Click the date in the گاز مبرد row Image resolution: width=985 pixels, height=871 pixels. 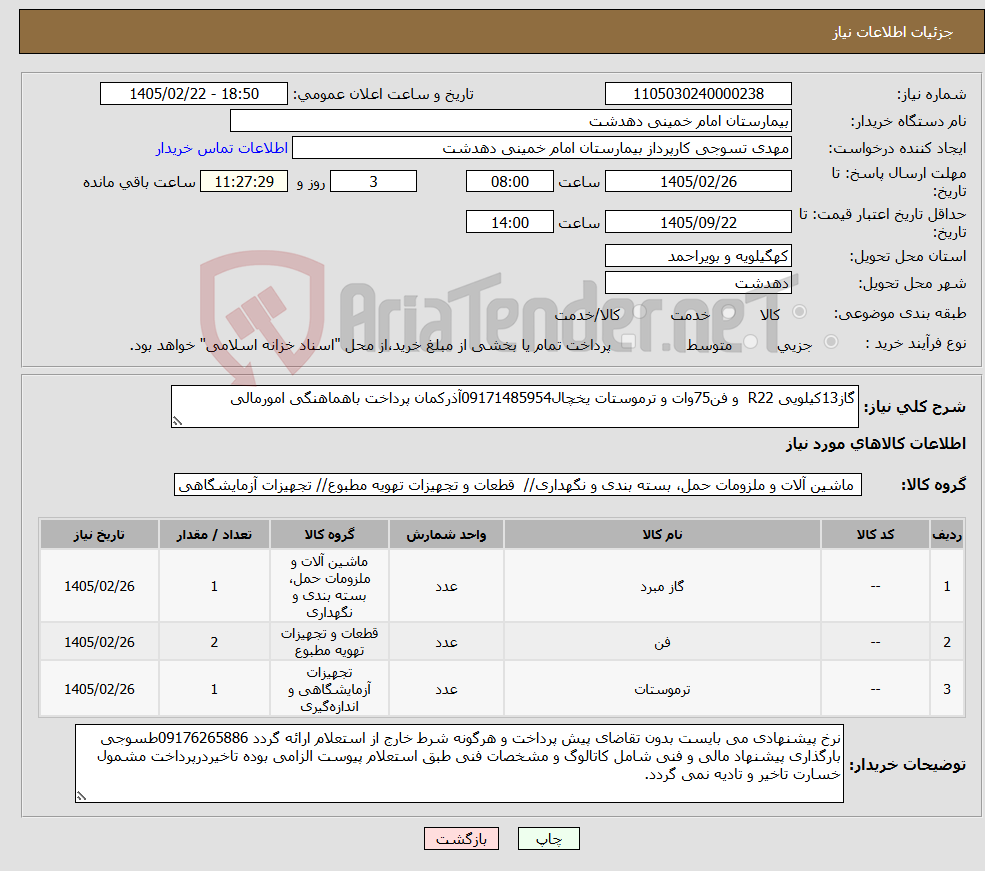click(x=99, y=586)
